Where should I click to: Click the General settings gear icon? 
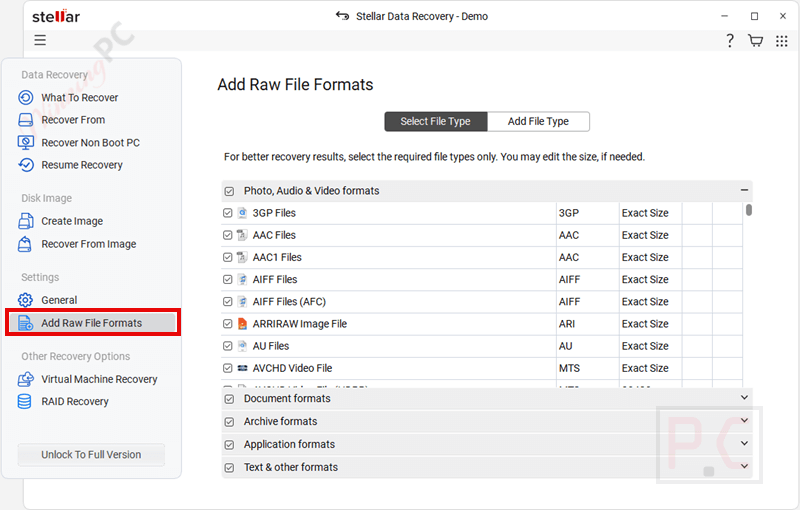(26, 300)
